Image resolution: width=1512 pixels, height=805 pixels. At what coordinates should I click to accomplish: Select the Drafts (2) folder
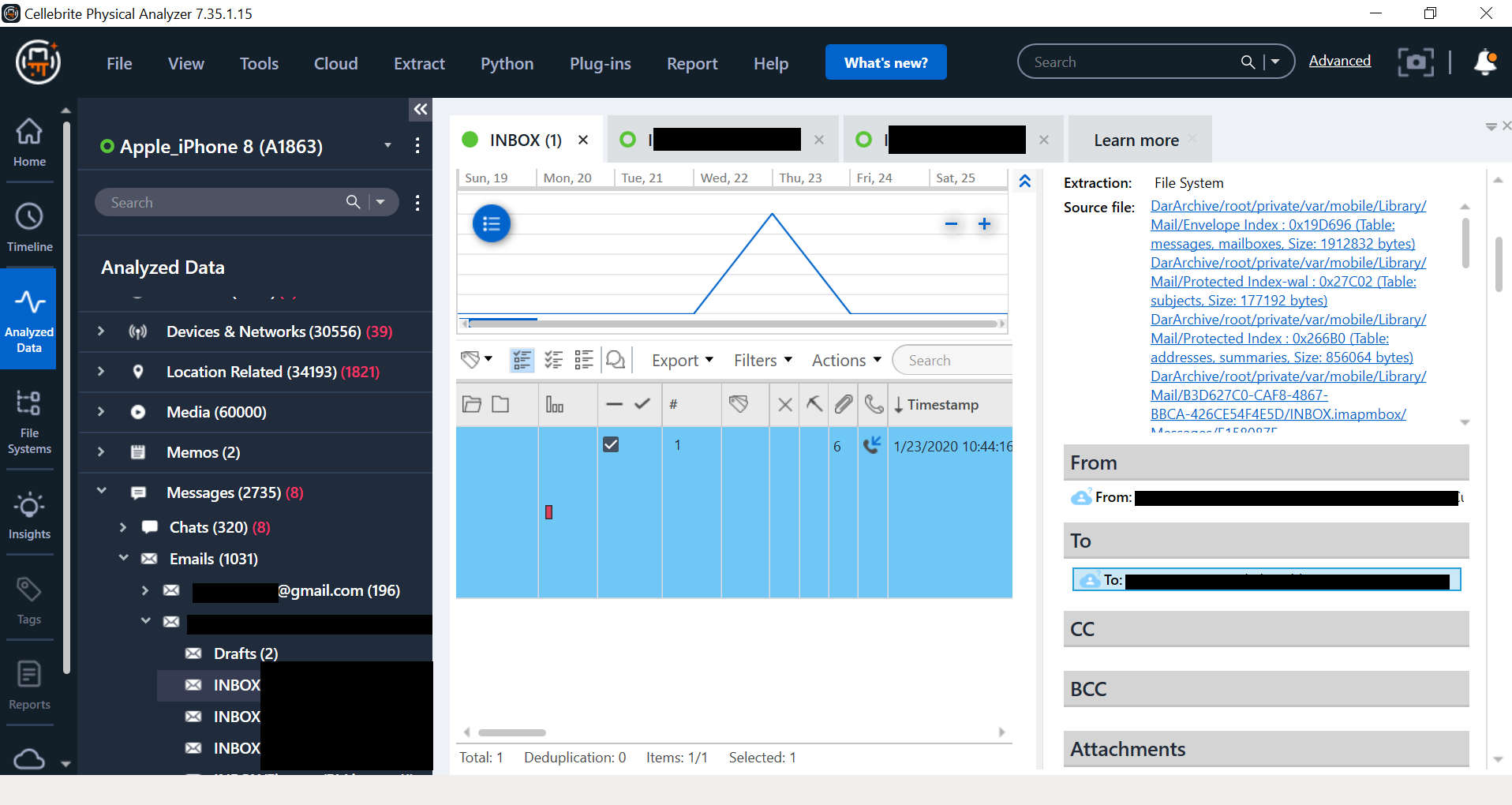[x=245, y=653]
